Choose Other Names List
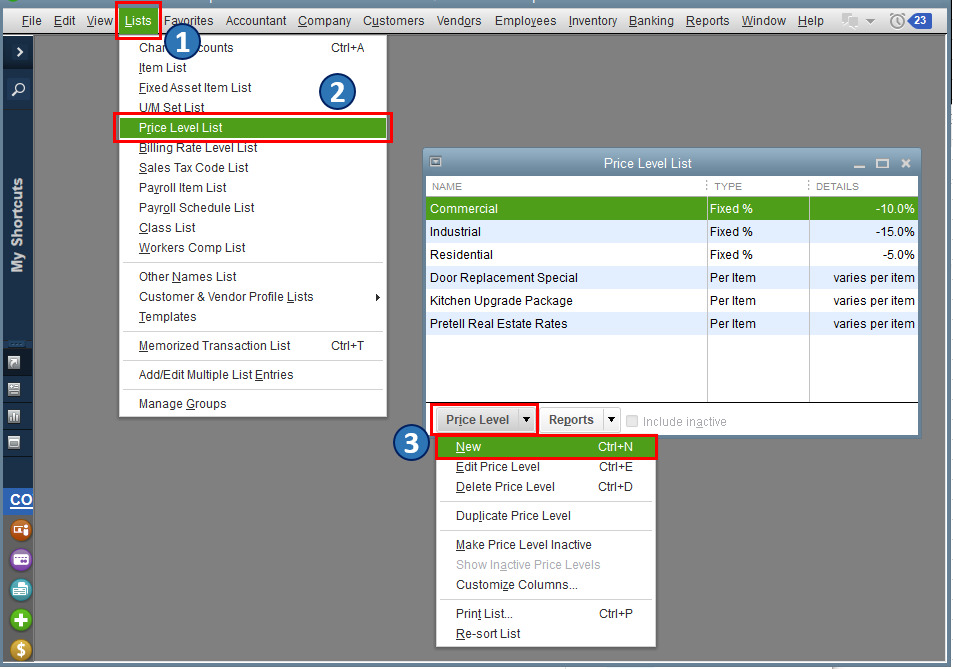This screenshot has width=953, height=669. pos(253,276)
